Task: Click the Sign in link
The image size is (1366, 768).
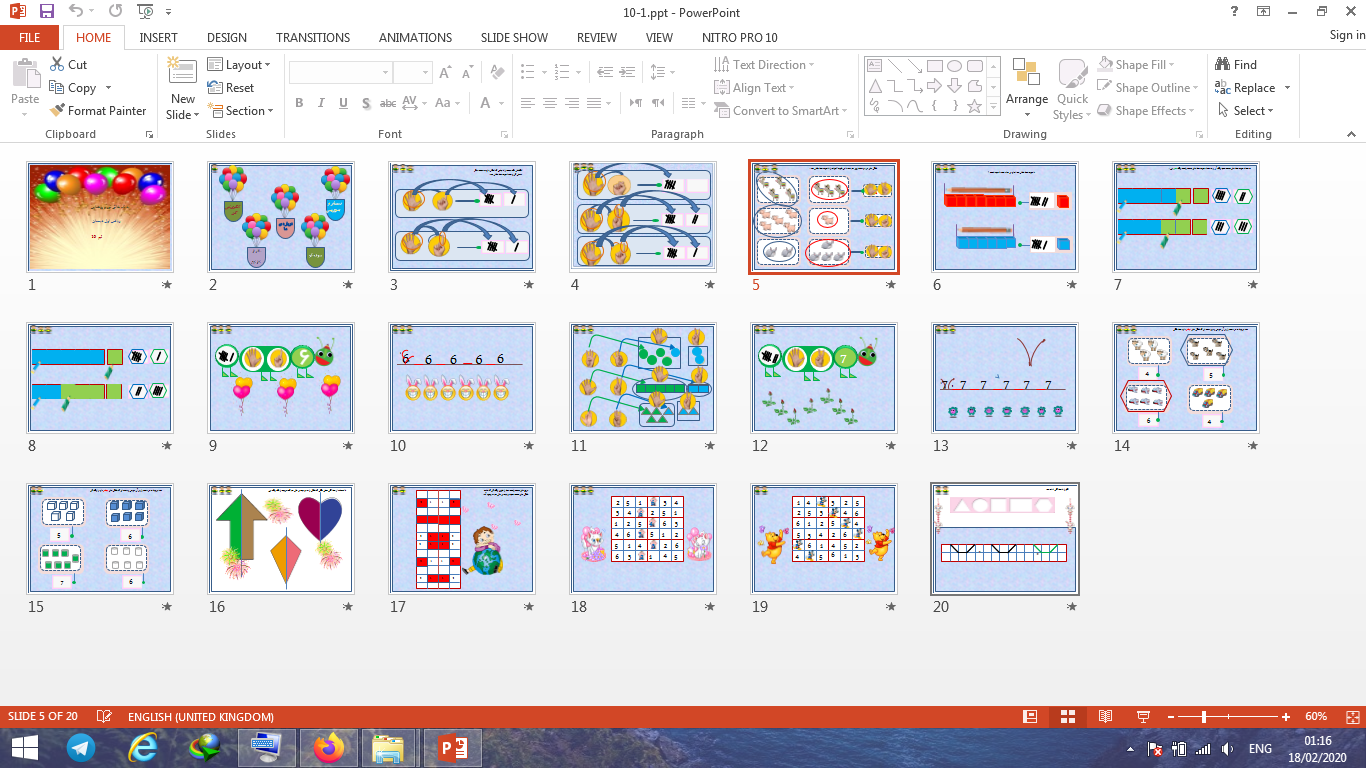Action: pos(1346,36)
